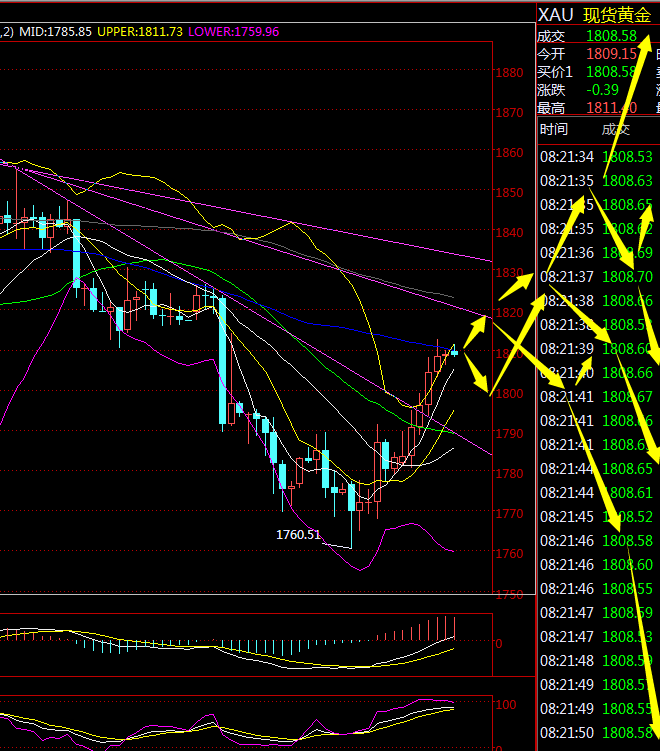This screenshot has height=751, width=660.
Task: Click the 100 level on oscillator axis
Action: click(x=507, y=705)
